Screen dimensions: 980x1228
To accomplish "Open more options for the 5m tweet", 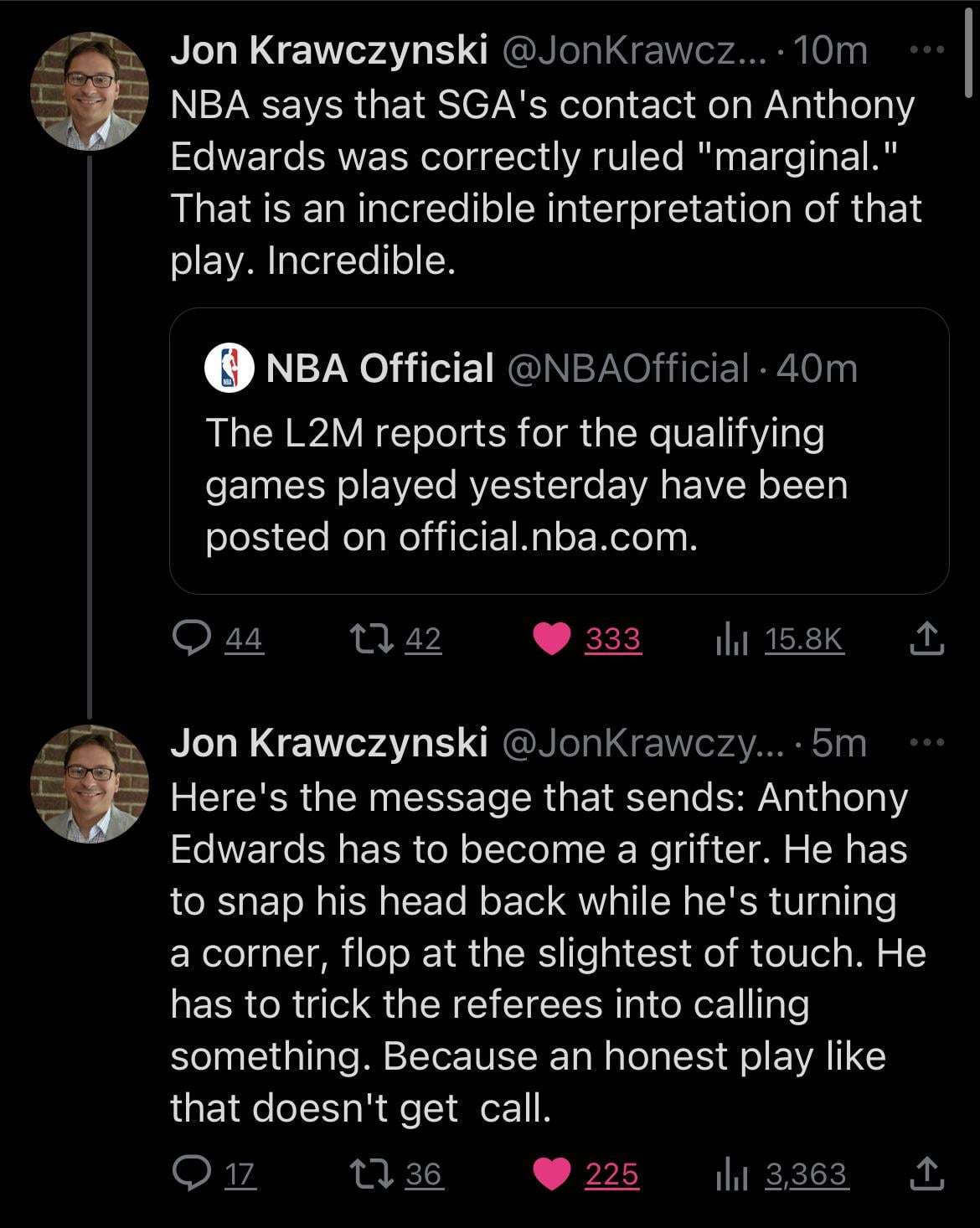I will (927, 742).
